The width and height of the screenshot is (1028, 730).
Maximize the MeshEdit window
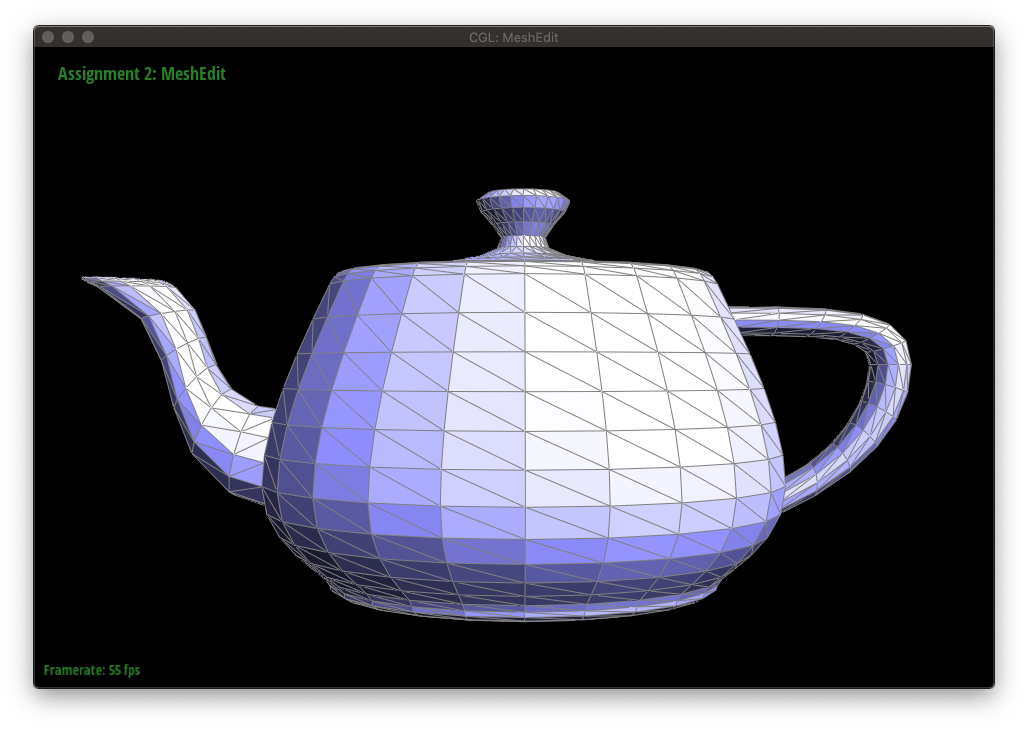[88, 37]
